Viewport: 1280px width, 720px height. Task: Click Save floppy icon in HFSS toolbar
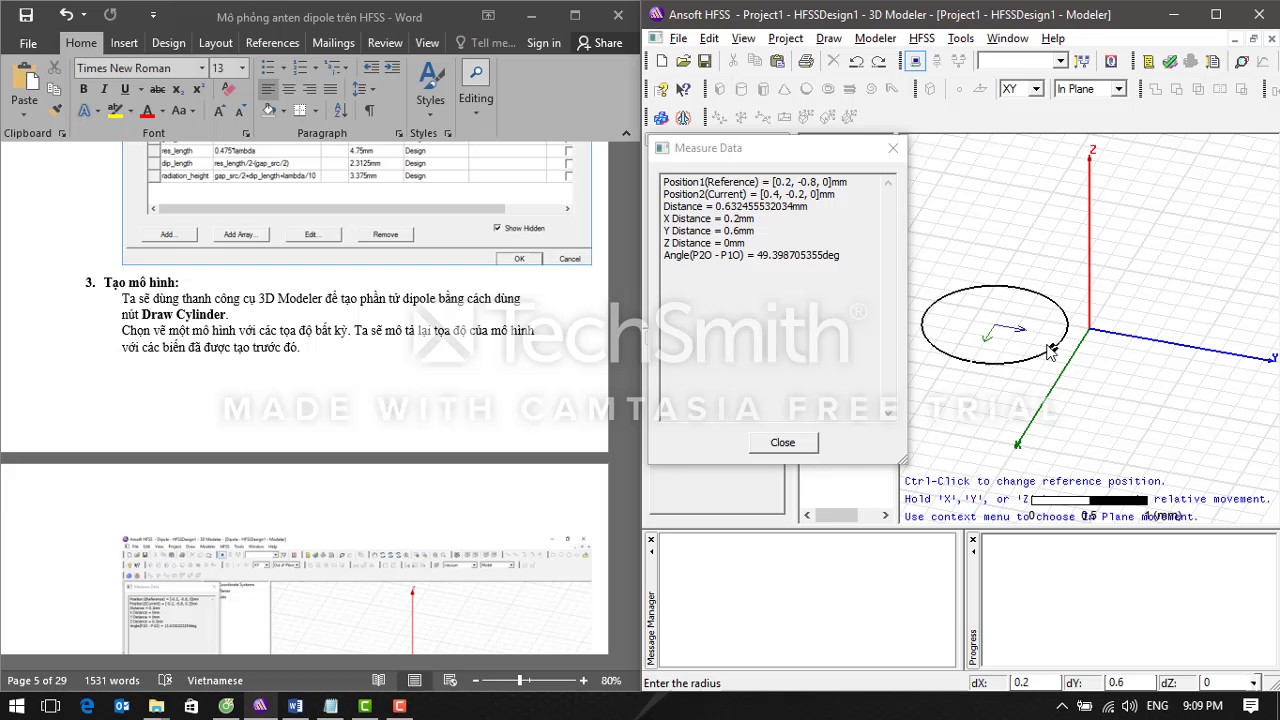pos(704,61)
